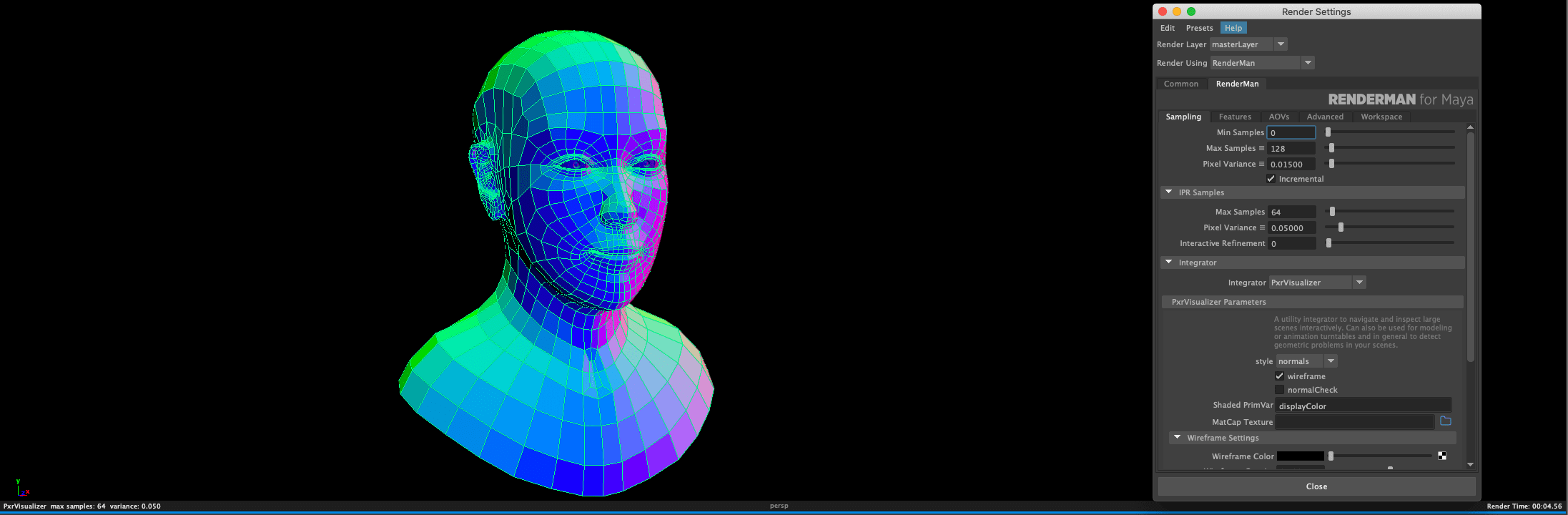Open the Presets menu
Viewport: 1568px width, 515px height.
(x=1199, y=28)
